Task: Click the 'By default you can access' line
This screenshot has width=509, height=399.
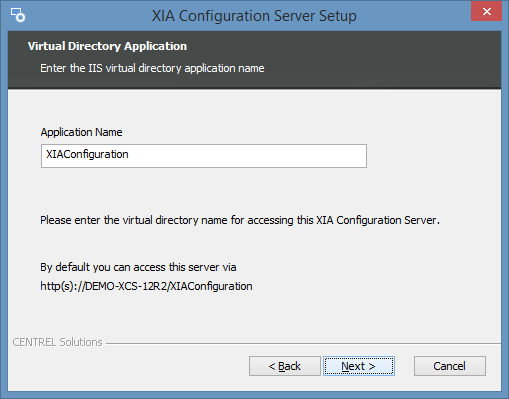Action: (x=138, y=267)
